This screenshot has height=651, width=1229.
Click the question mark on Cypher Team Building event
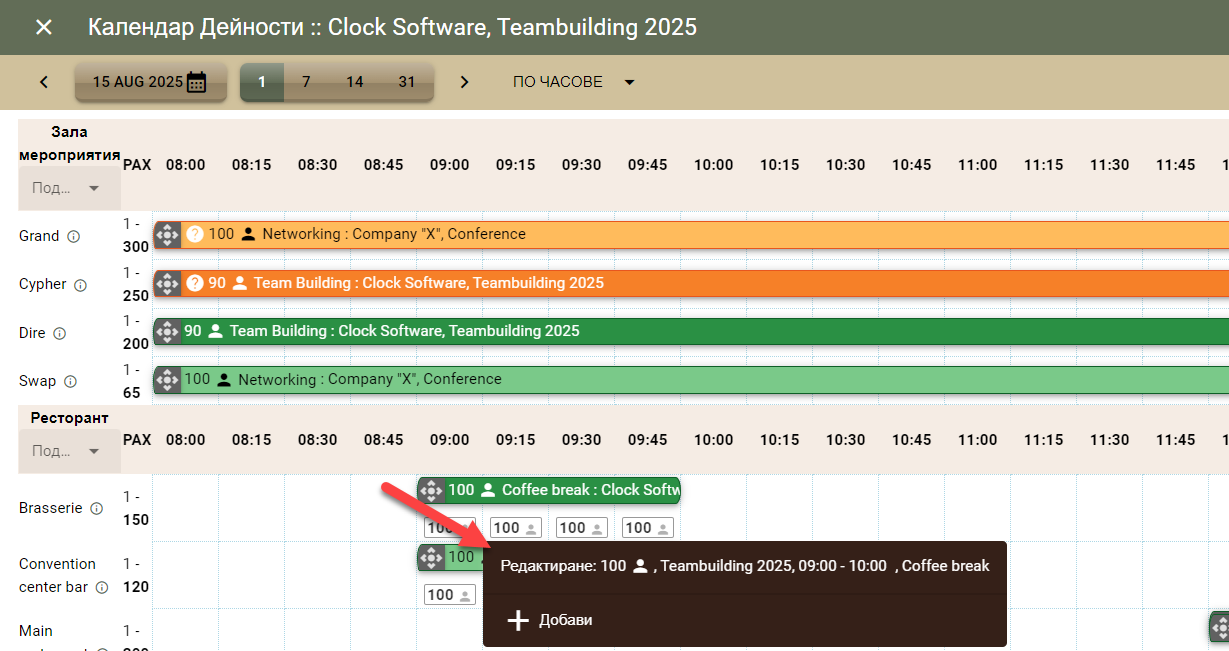point(195,283)
